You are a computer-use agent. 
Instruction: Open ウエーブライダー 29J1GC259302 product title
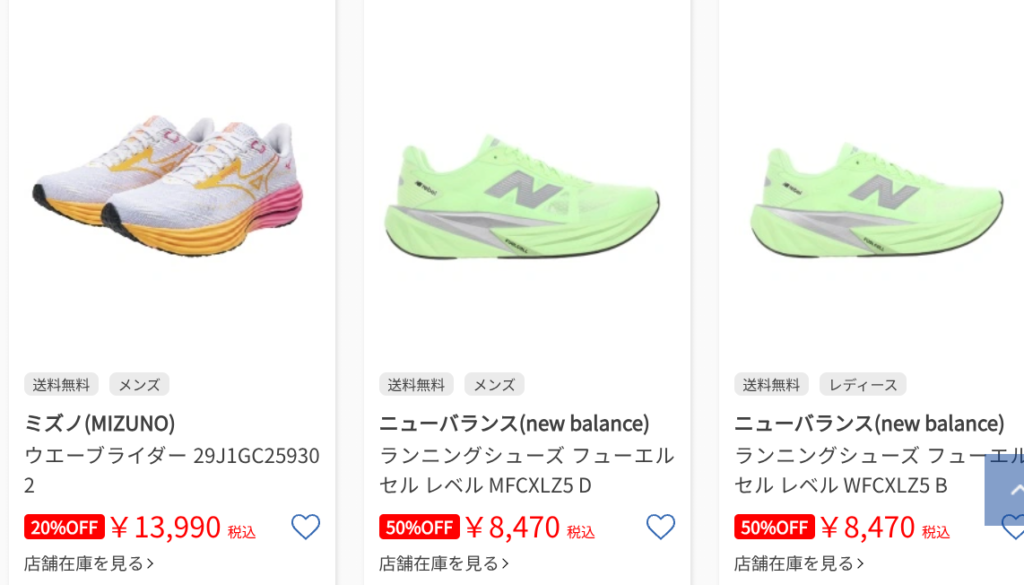point(172,470)
